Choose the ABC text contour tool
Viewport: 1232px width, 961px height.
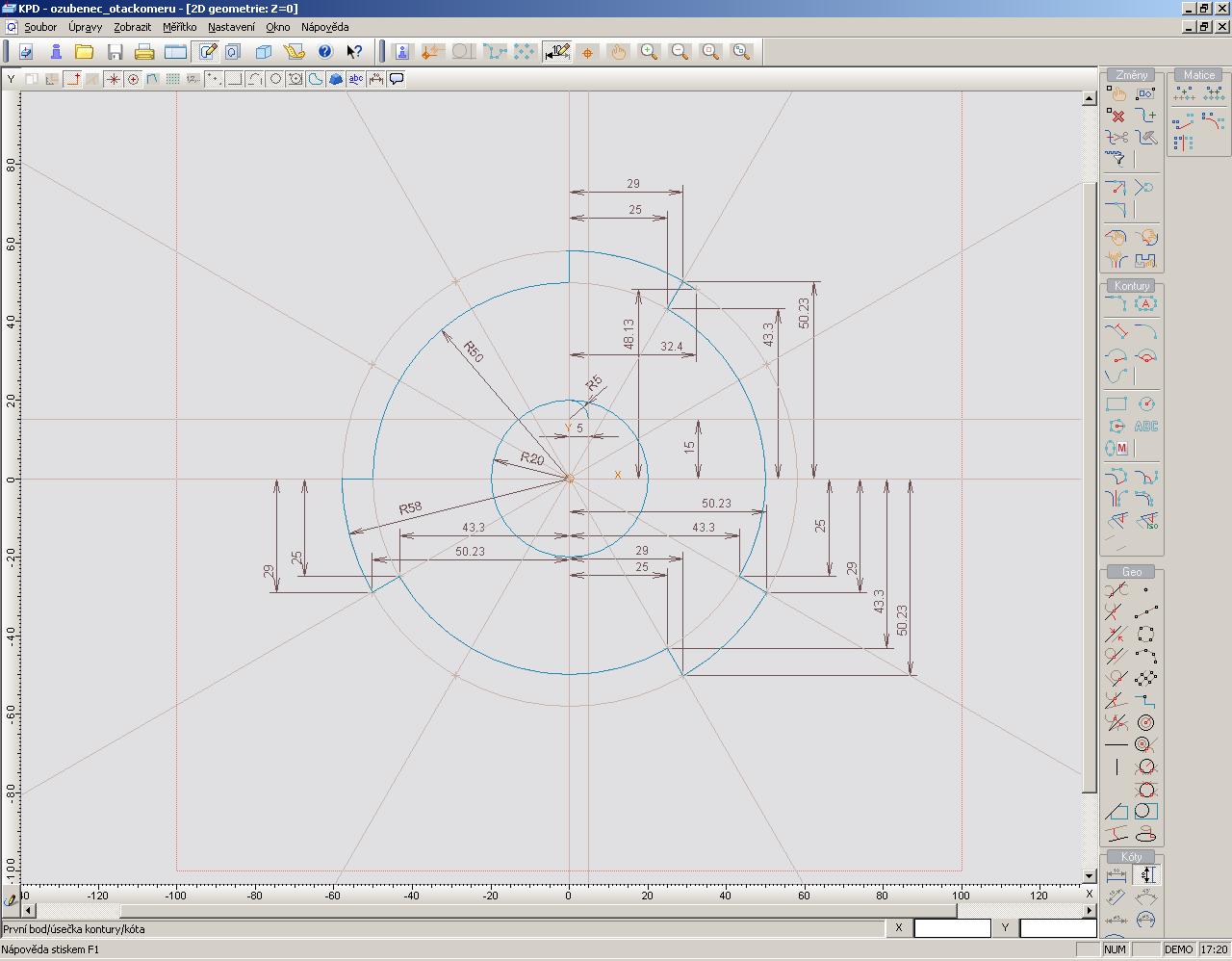pyautogui.click(x=1145, y=427)
